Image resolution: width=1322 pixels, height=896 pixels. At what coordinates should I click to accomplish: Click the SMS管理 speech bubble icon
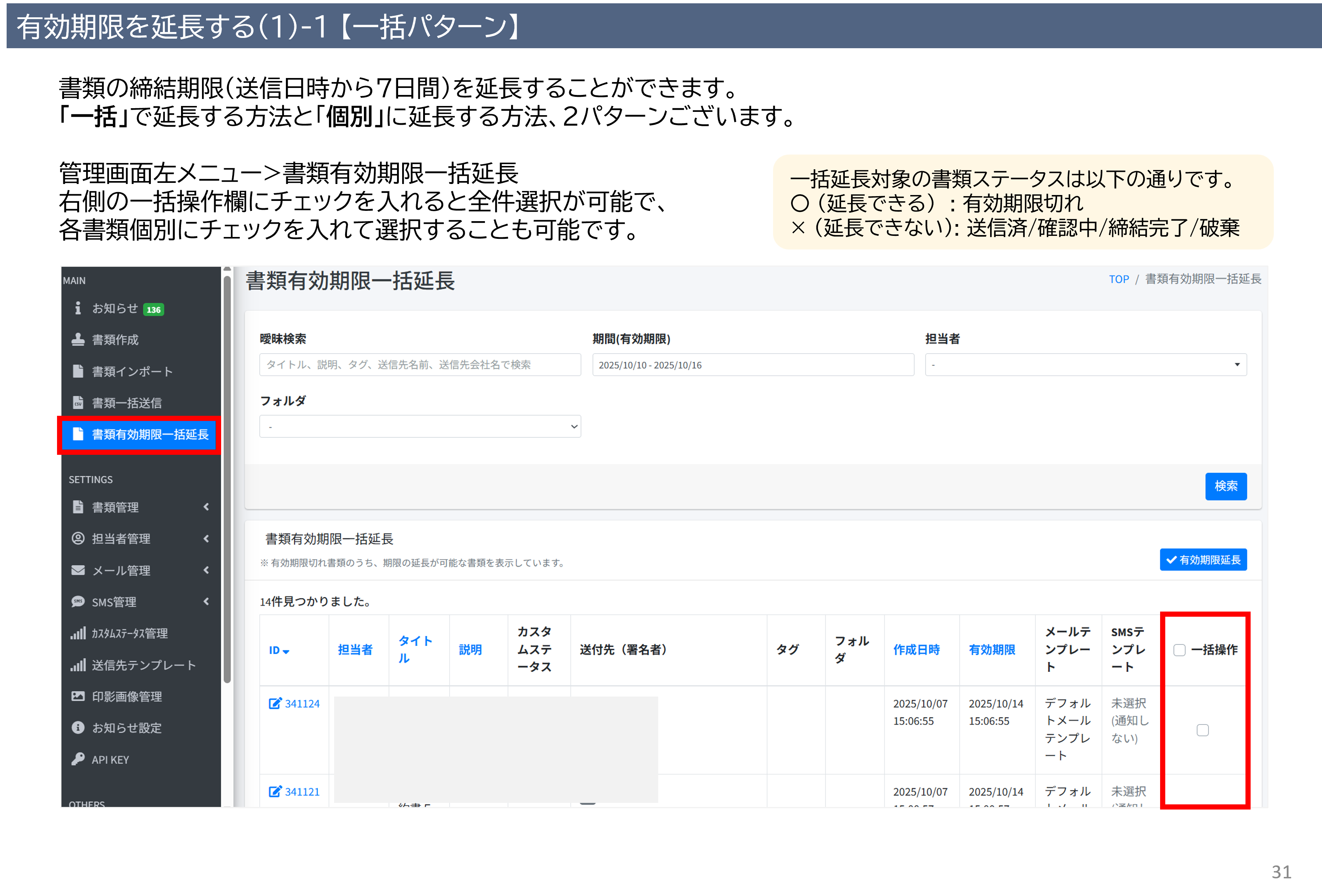(x=78, y=601)
